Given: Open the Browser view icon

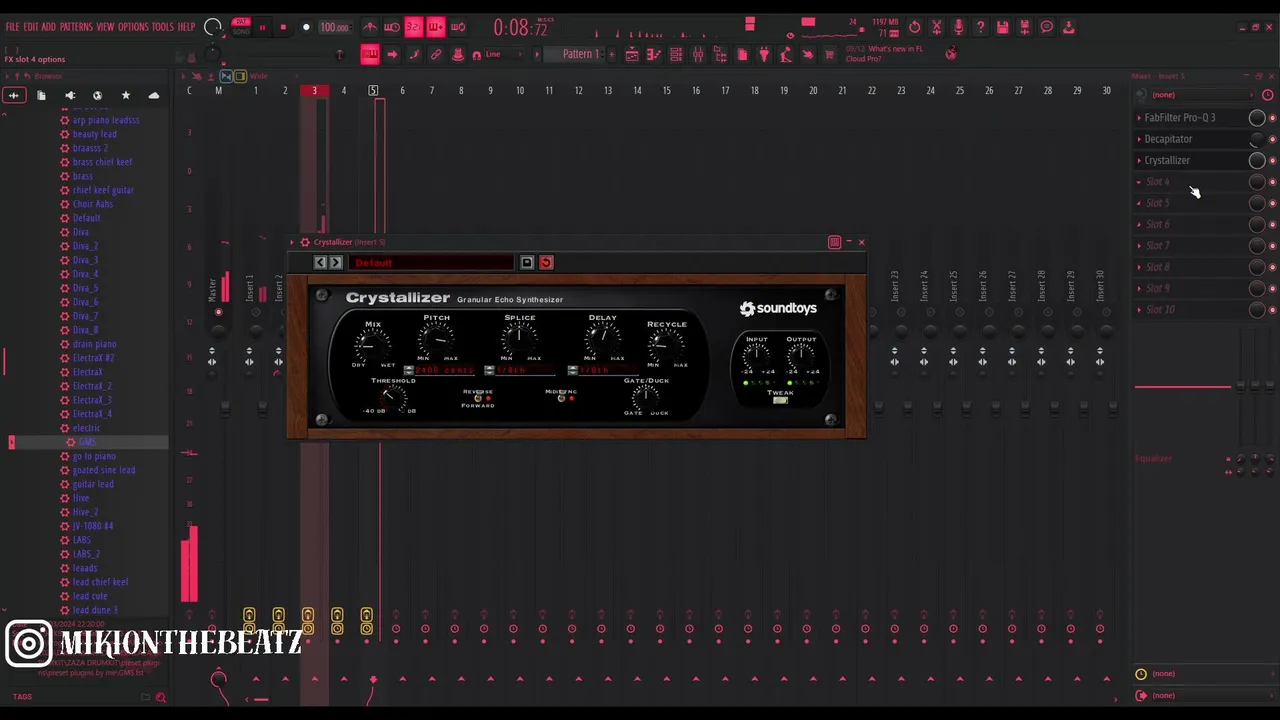Looking at the screenshot, I should tap(720, 54).
